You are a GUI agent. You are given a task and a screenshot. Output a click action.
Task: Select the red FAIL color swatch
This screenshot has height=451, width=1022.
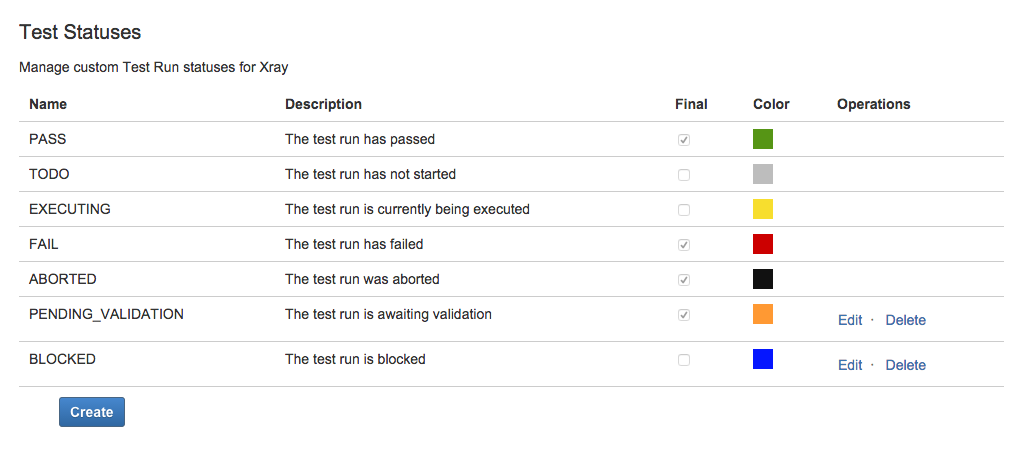tap(763, 244)
